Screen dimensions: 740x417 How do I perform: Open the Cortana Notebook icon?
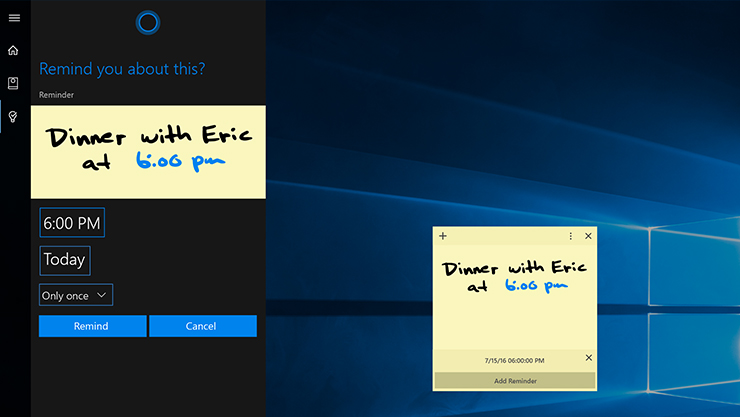14,83
